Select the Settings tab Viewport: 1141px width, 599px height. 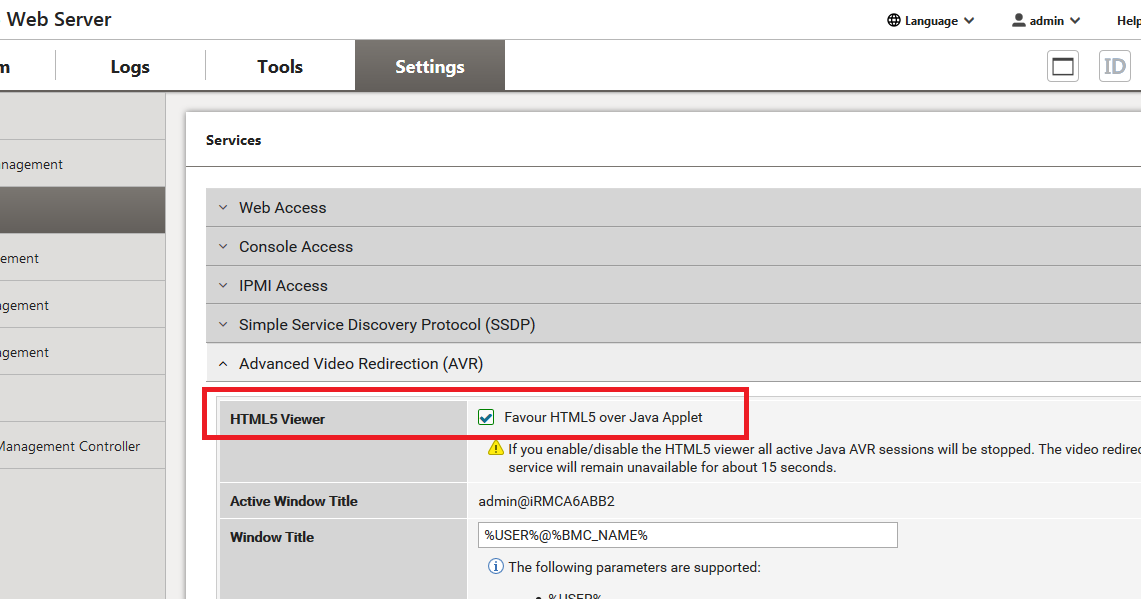pyautogui.click(x=429, y=65)
